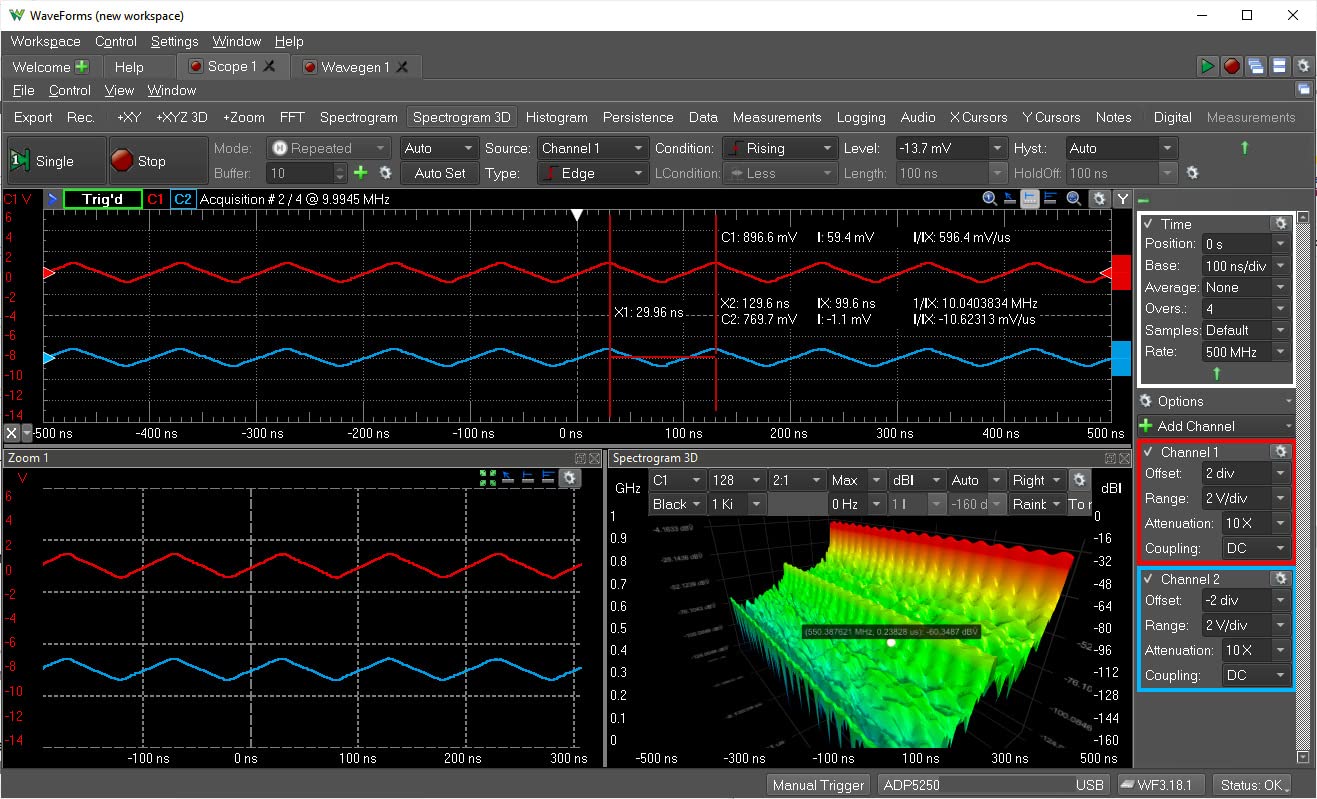Uncheck the Channel 1 checkbox
Viewport: 1317px width, 799px height.
[x=1148, y=452]
